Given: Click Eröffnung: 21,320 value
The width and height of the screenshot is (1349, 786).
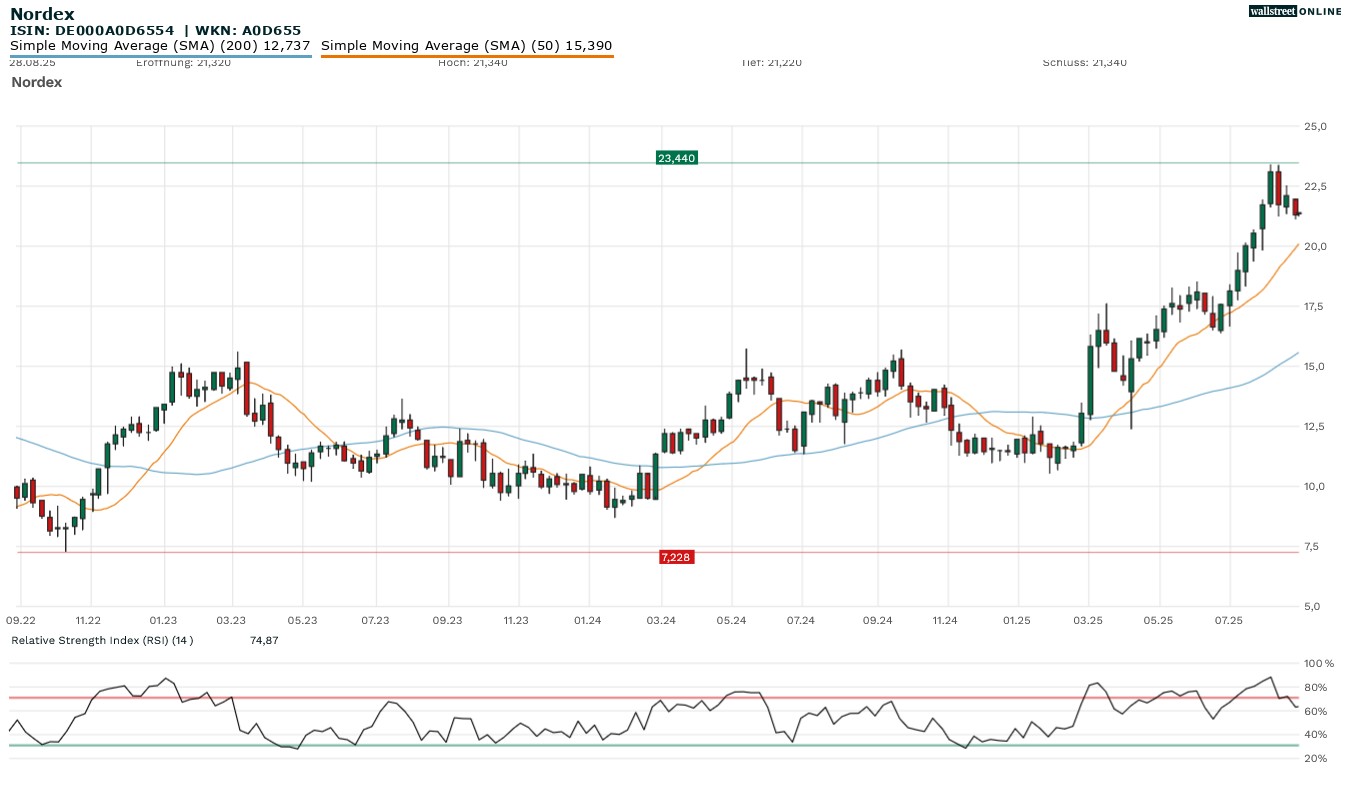Looking at the screenshot, I should pyautogui.click(x=183, y=63).
